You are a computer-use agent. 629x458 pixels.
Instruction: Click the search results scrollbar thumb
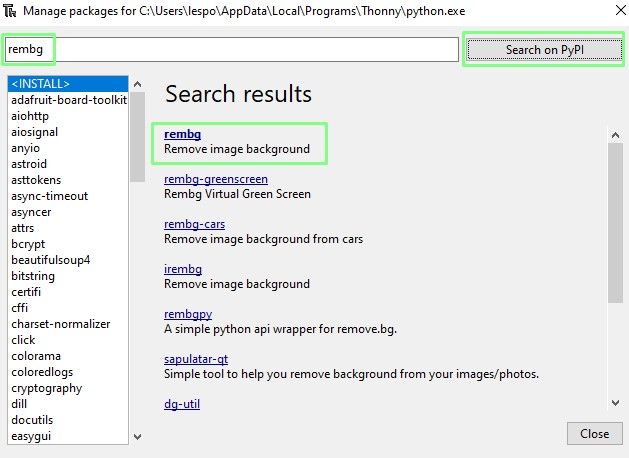tap(615, 223)
